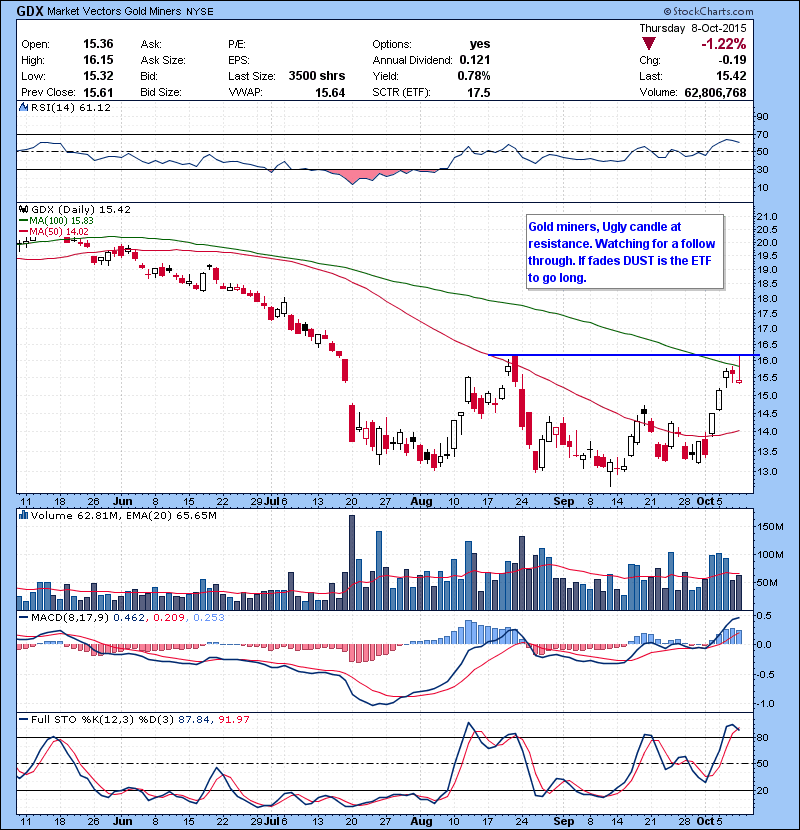Click the MACD histogram value 0.253
The width and height of the screenshot is (800, 830).
tap(209, 617)
